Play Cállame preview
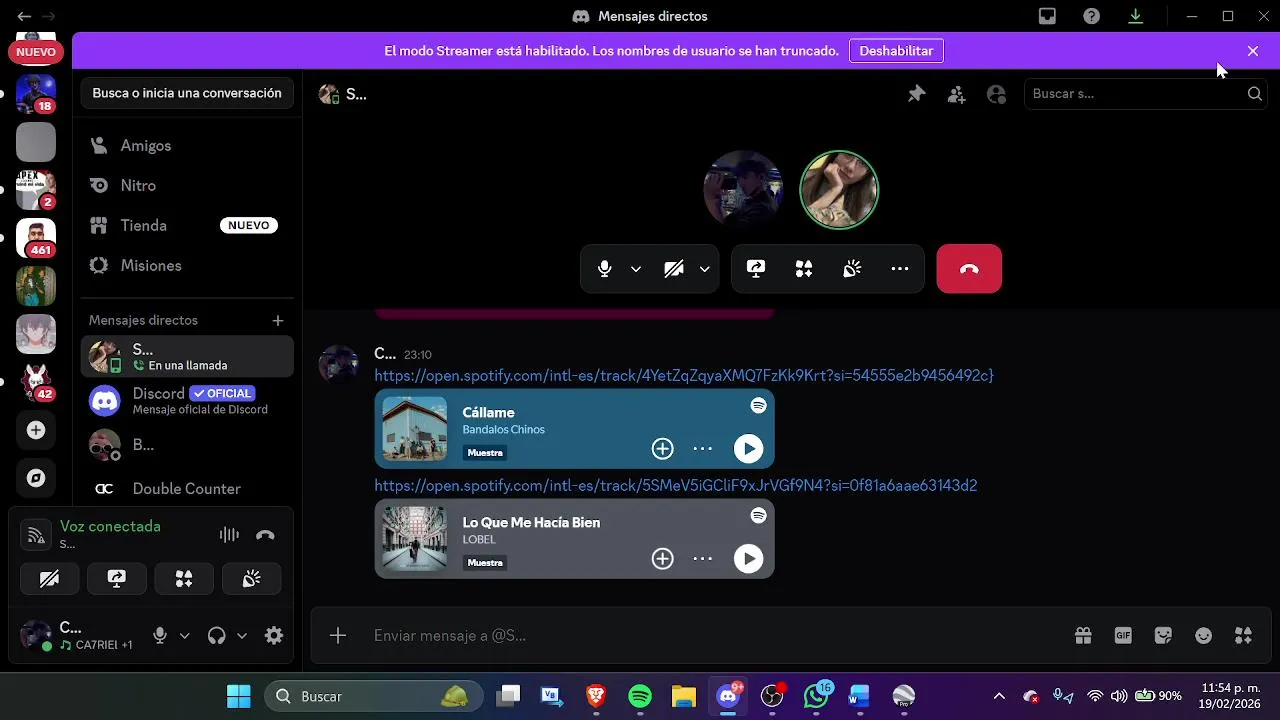This screenshot has width=1280, height=720. pyautogui.click(x=748, y=449)
